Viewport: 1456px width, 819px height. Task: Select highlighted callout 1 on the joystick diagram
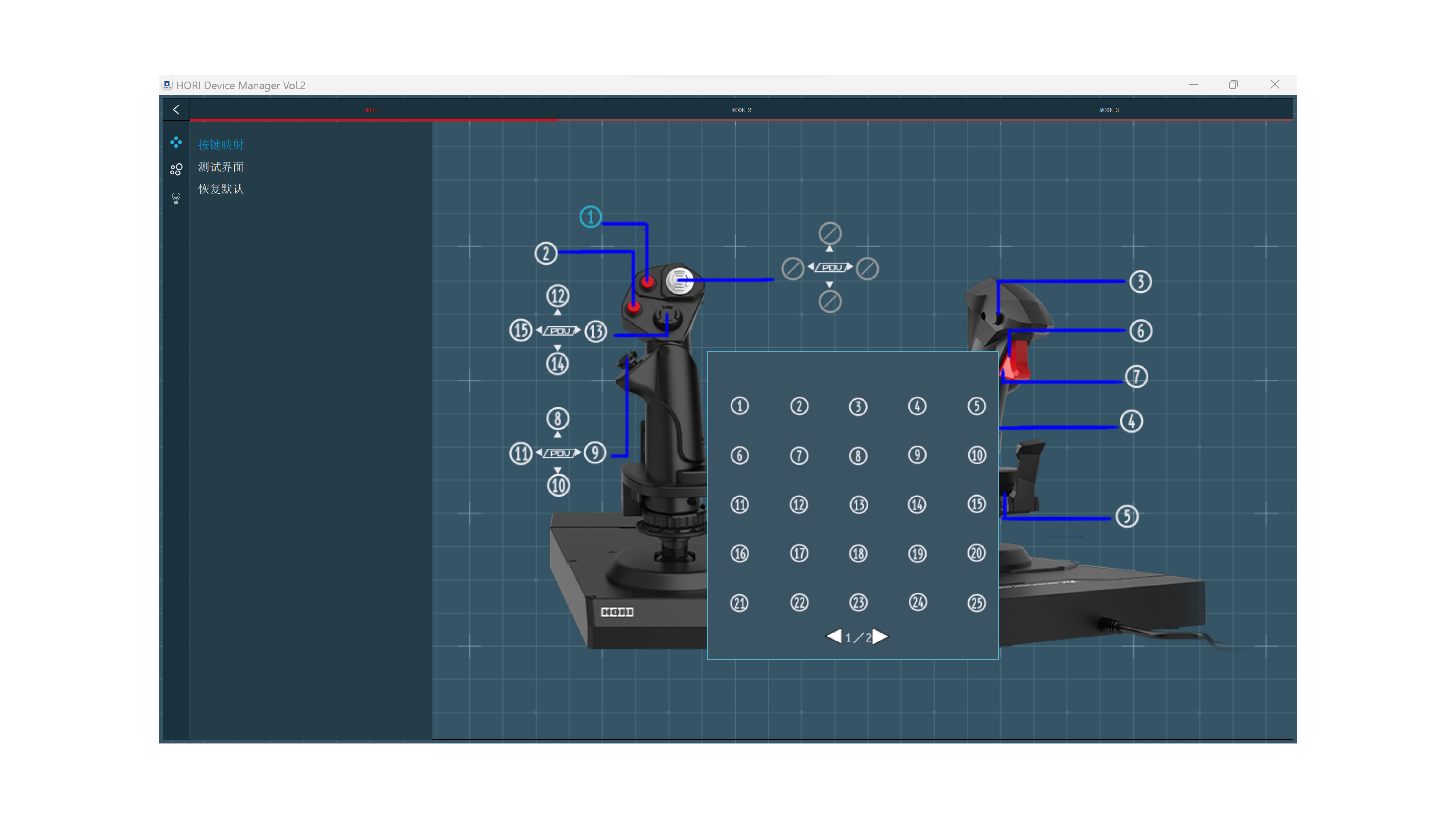[x=591, y=217]
